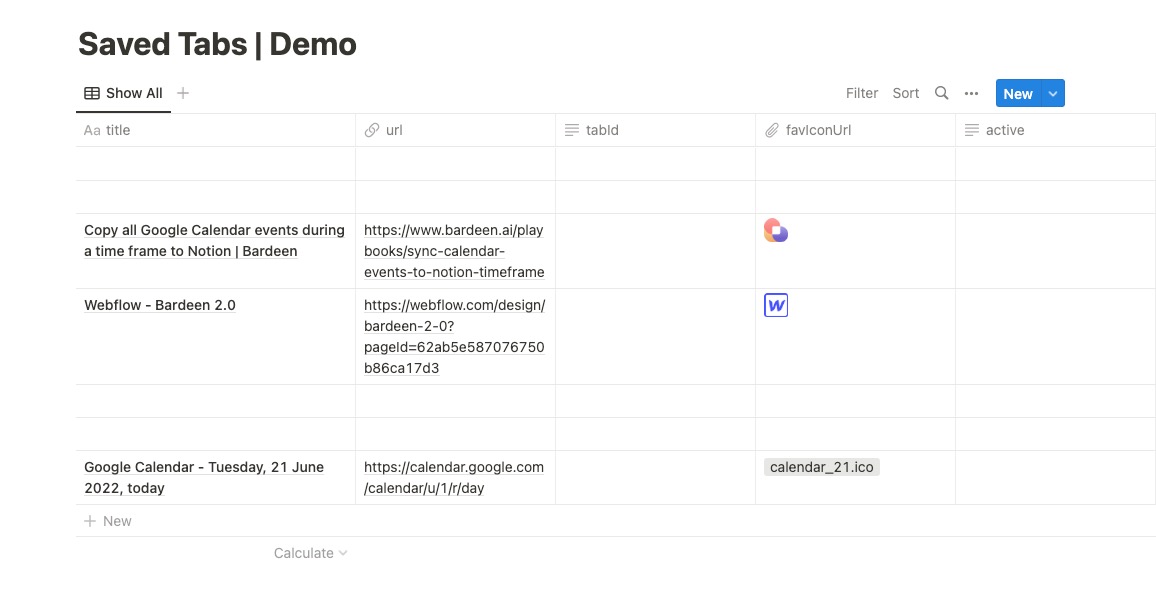Image resolution: width=1156 pixels, height=590 pixels.
Task: Click the tabId cell in Webflow row
Action: click(655, 336)
